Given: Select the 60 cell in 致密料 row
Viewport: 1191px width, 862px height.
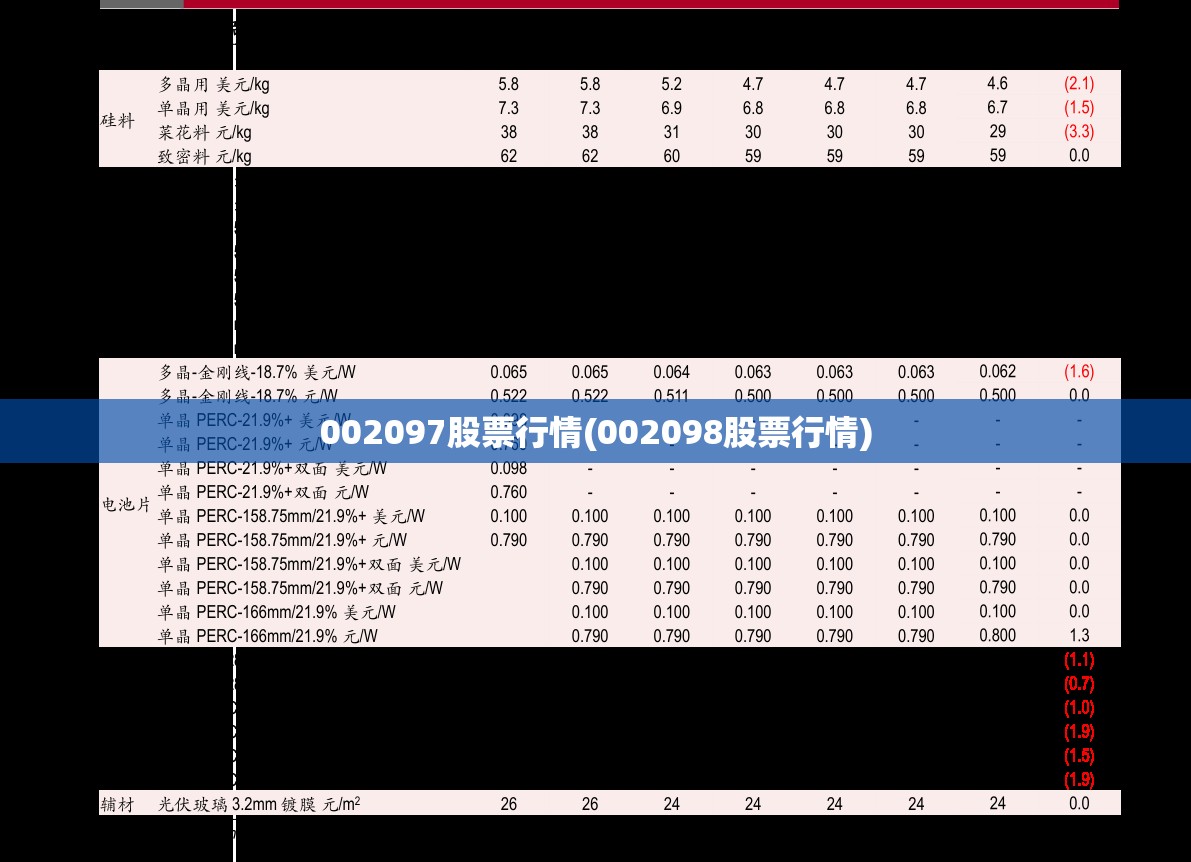Looking at the screenshot, I should pos(671,156).
